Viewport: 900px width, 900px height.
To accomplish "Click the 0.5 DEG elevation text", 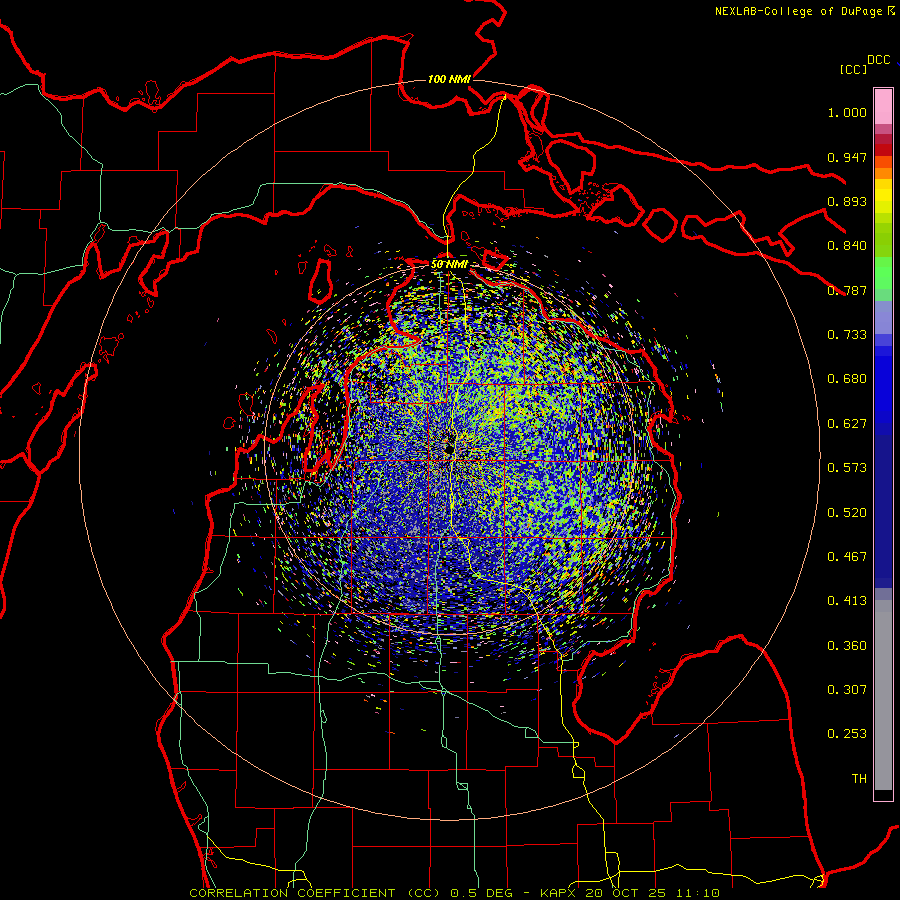I will (481, 893).
